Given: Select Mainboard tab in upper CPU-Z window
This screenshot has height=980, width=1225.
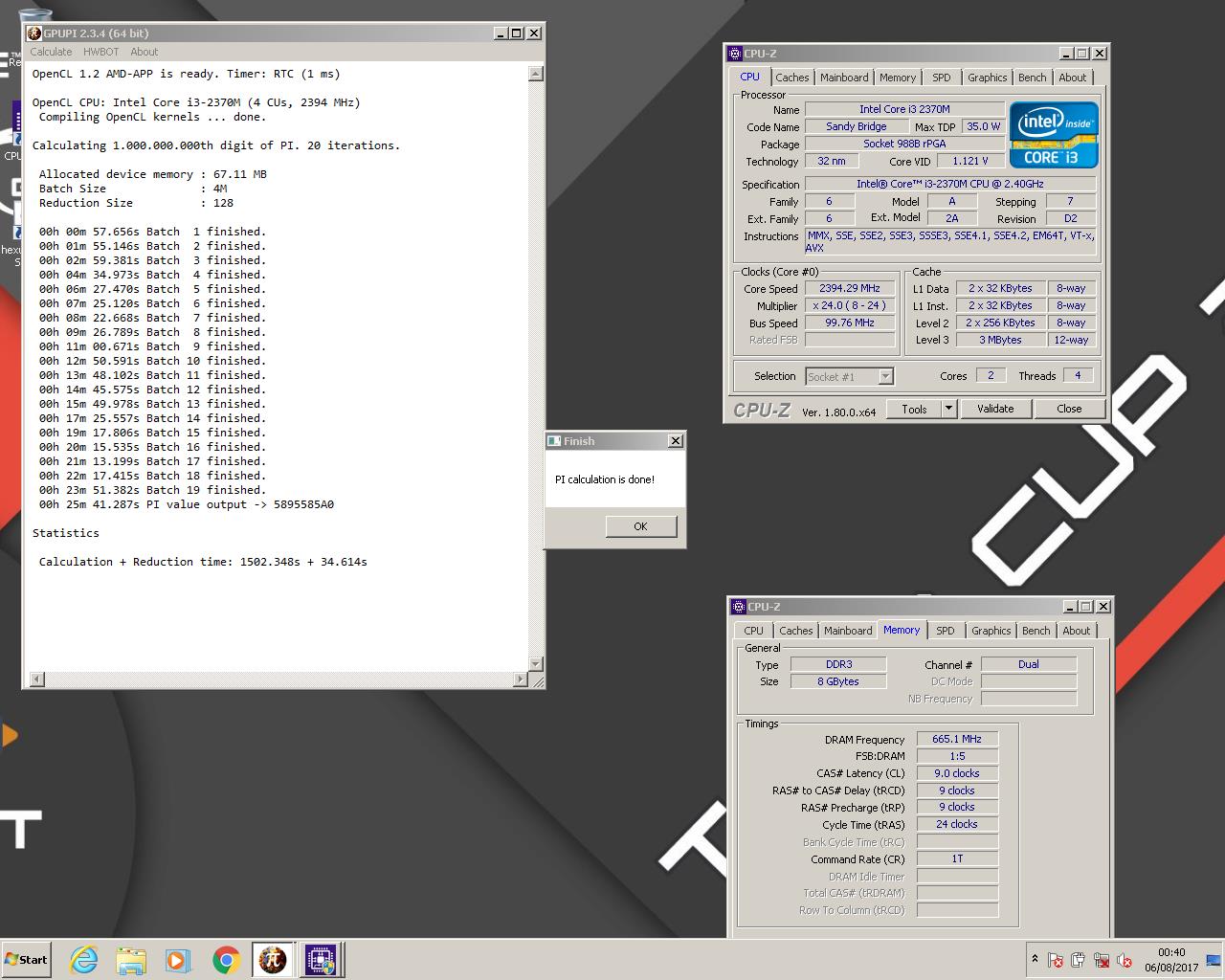Looking at the screenshot, I should [844, 78].
